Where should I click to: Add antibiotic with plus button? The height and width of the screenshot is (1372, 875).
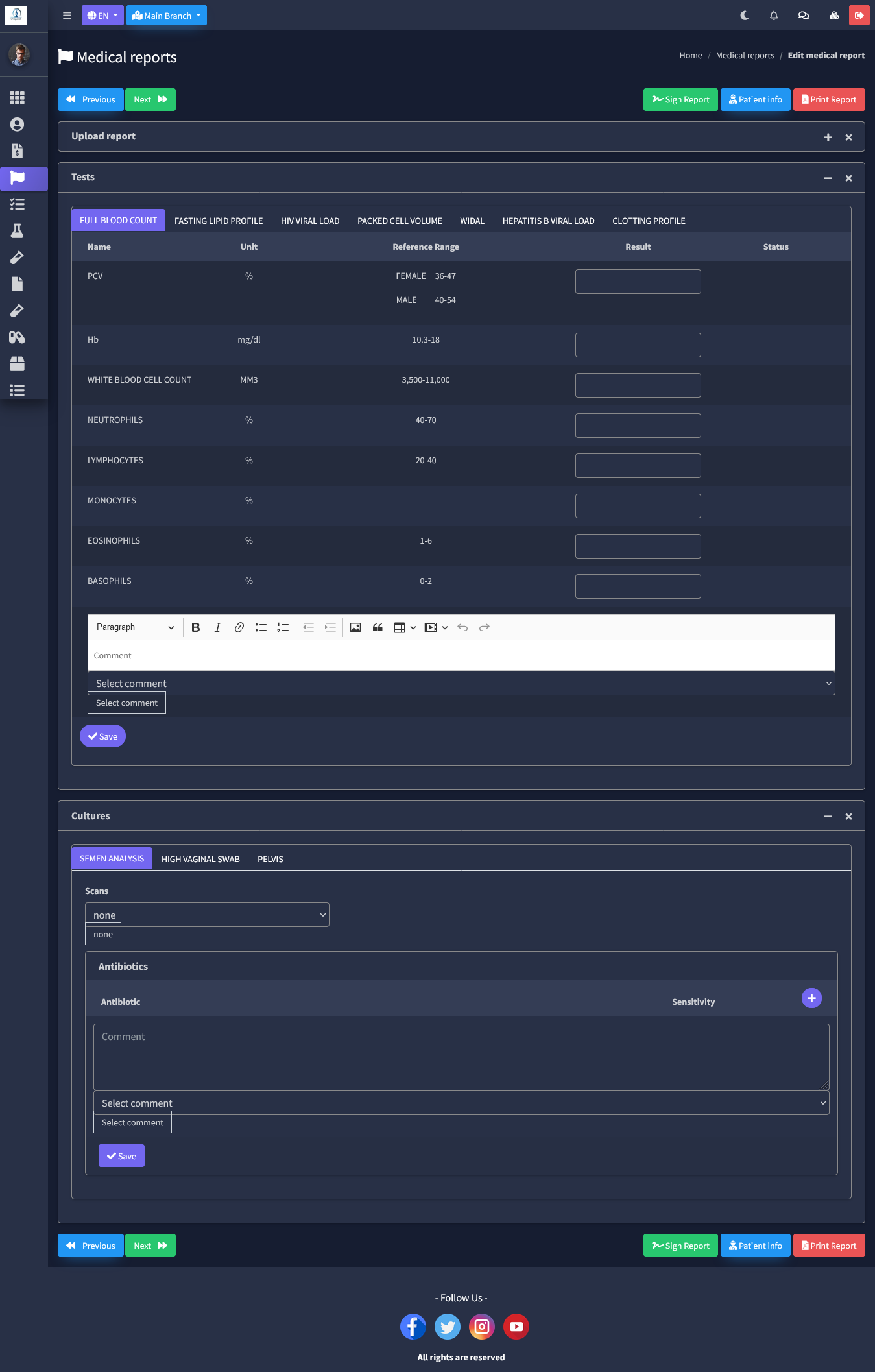(x=811, y=998)
